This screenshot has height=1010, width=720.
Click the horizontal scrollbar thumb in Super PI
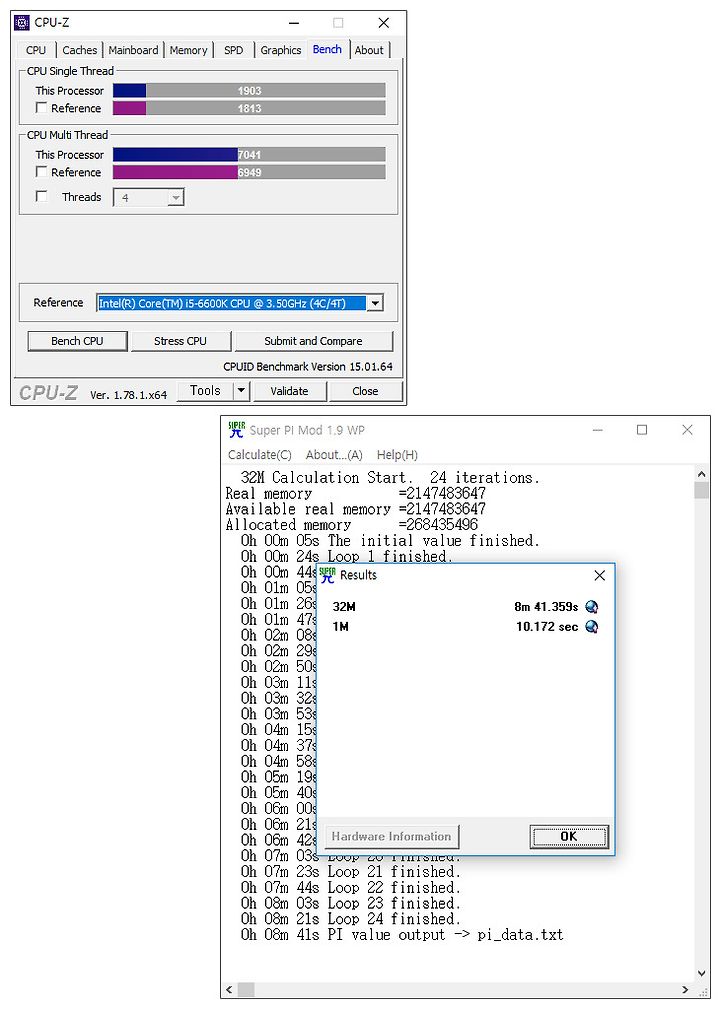click(x=246, y=989)
